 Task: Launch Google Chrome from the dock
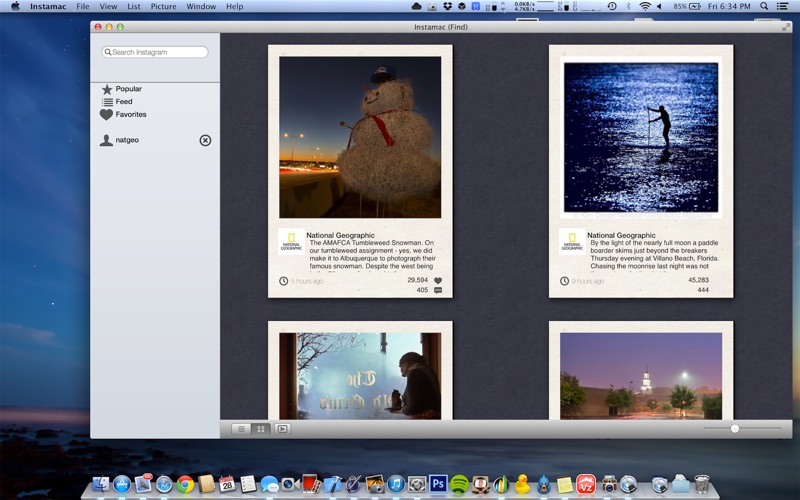click(185, 484)
